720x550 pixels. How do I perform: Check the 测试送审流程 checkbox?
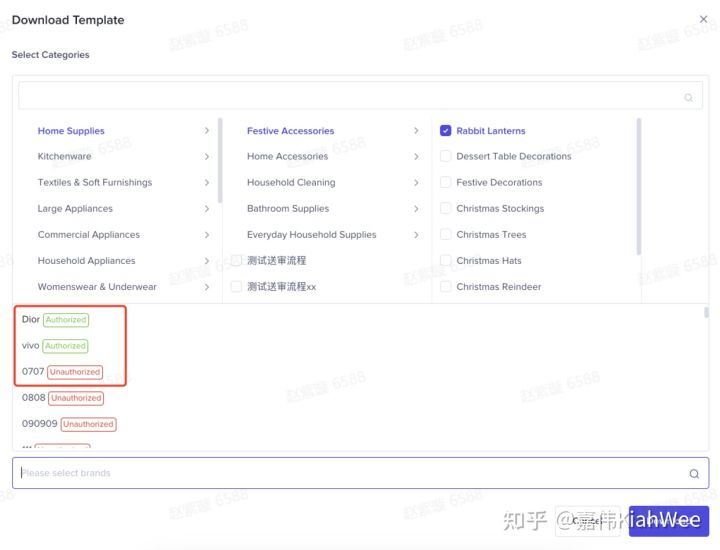[x=236, y=260]
